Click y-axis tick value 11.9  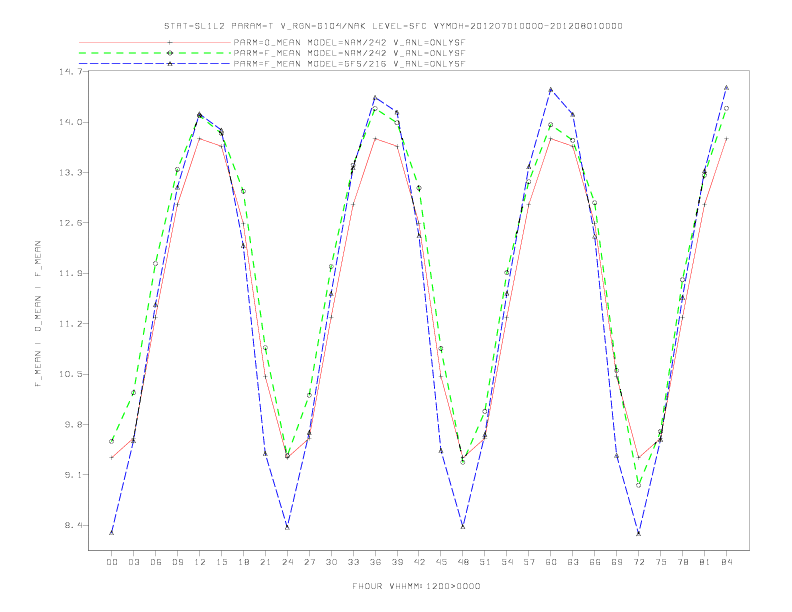tap(70, 273)
